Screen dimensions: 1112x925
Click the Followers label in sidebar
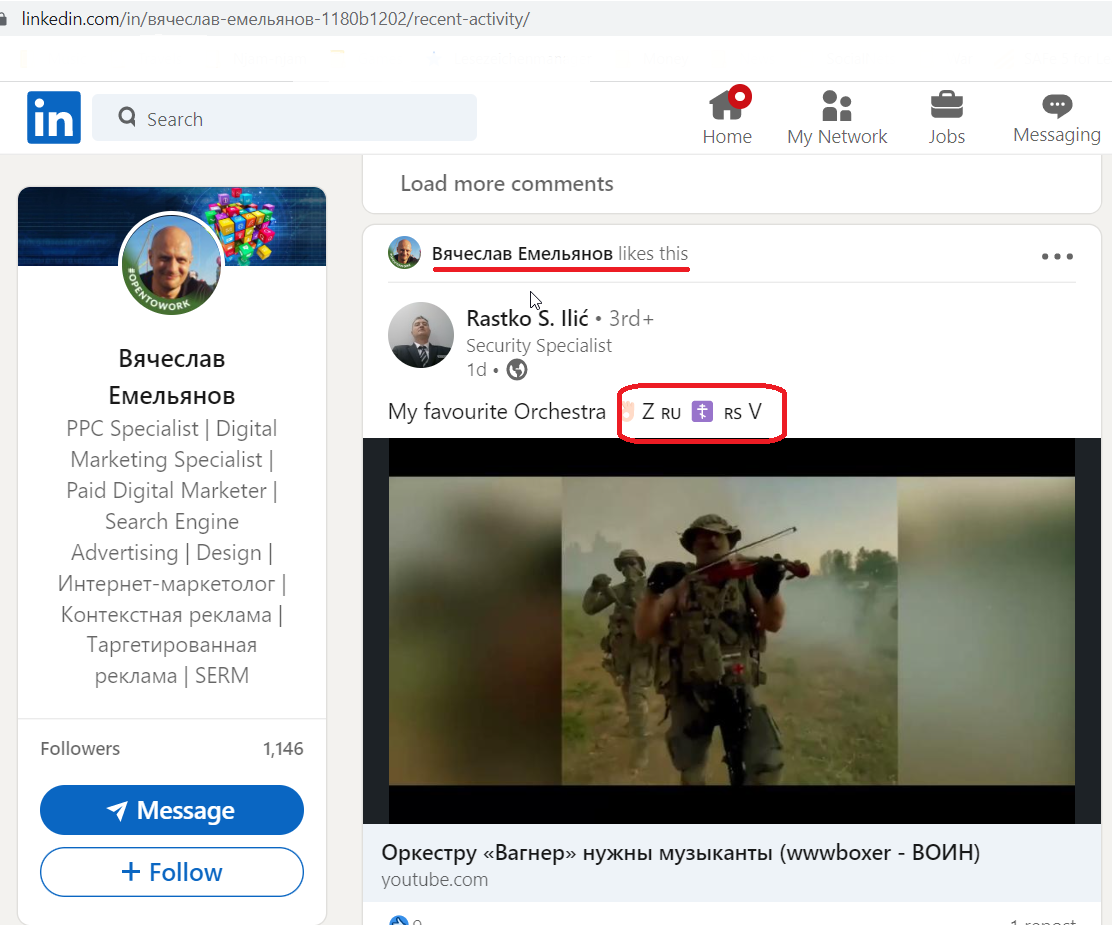pyautogui.click(x=80, y=748)
